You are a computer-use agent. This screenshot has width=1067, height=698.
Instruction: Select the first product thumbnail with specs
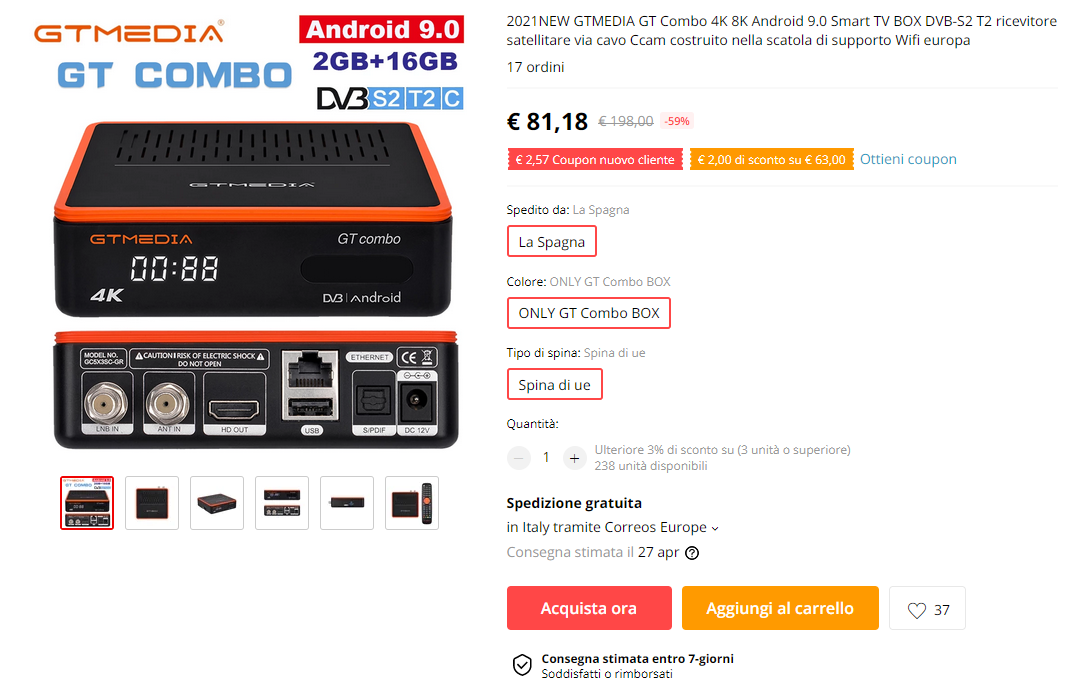pos(87,503)
